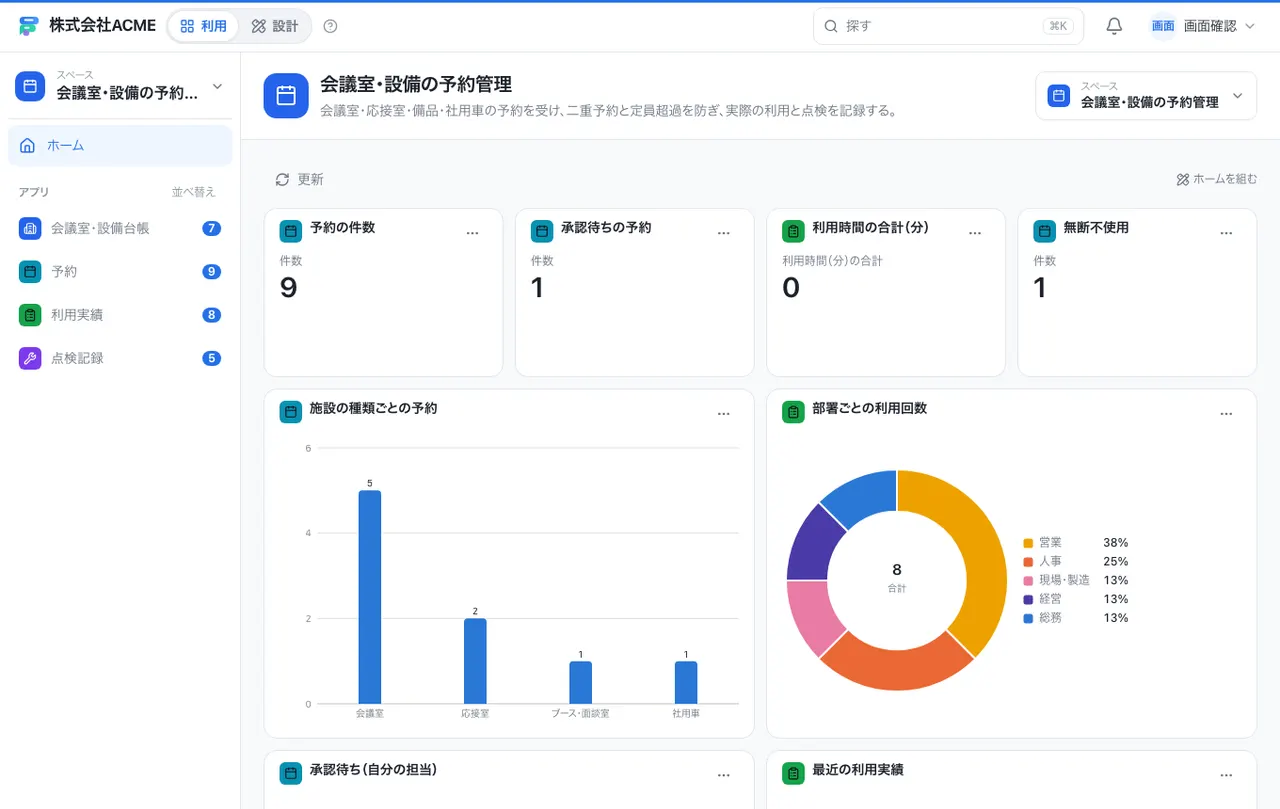
Task: Switch to 利用 mode
Action: click(x=203, y=26)
